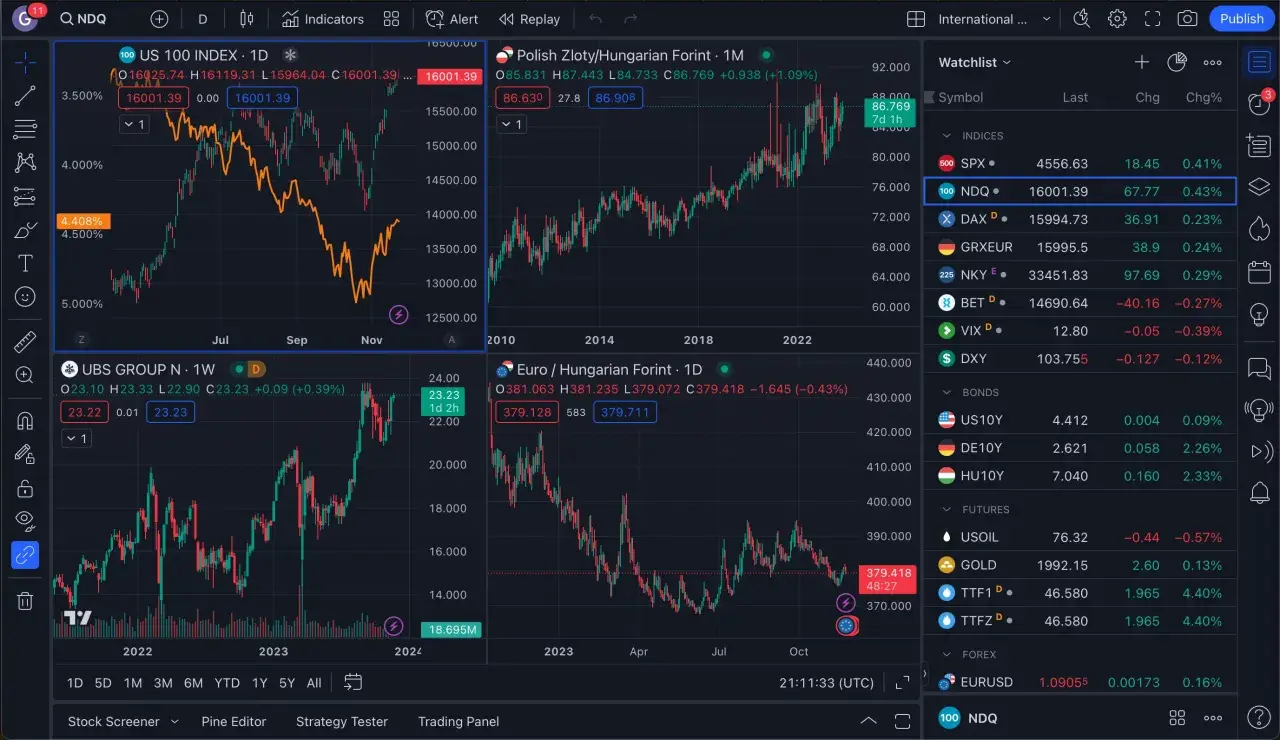Viewport: 1280px width, 740px height.
Task: Open the Fibonacci and Gann tools
Action: [25, 129]
